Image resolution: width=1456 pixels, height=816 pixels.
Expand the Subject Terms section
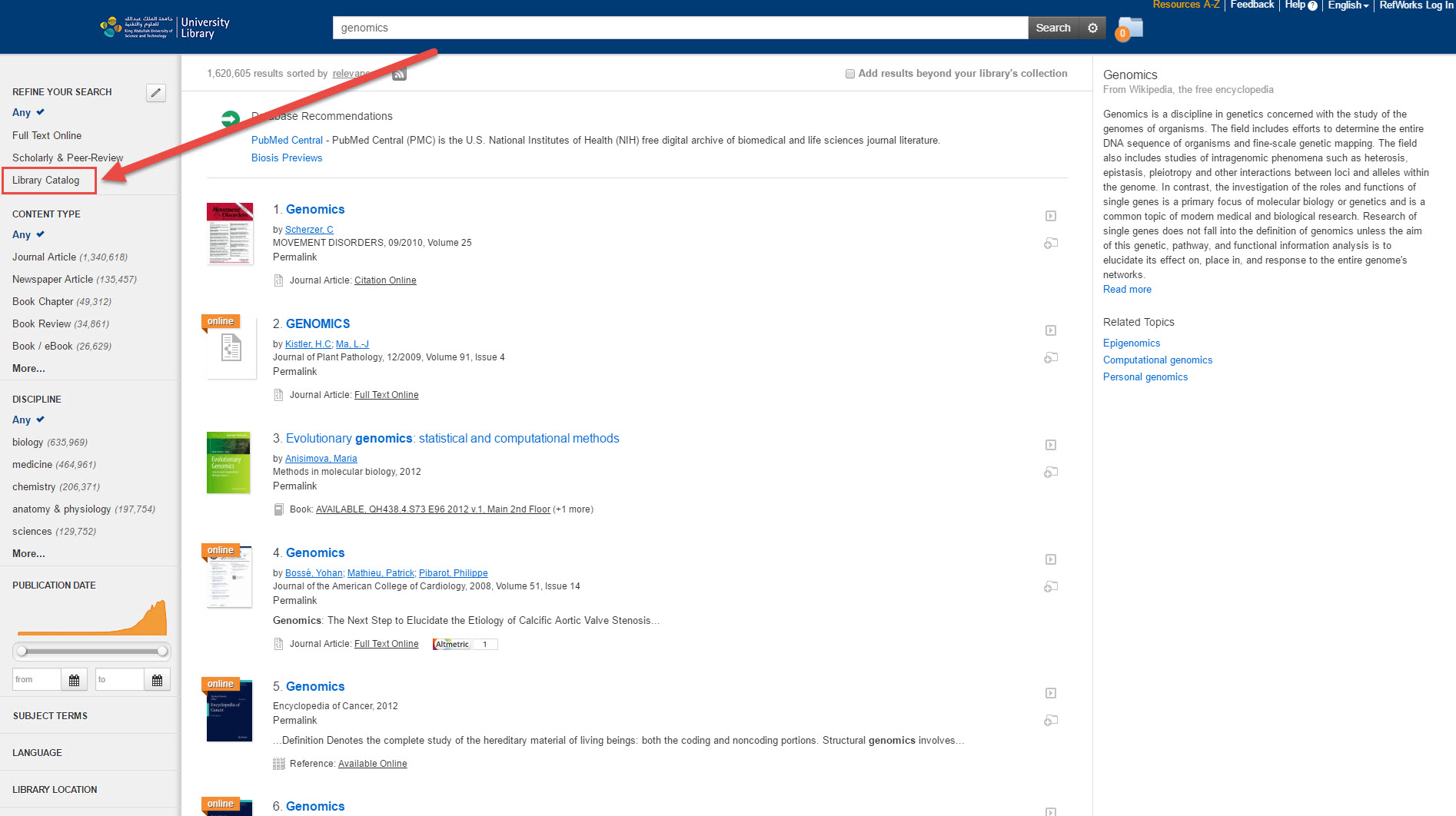[x=50, y=716]
